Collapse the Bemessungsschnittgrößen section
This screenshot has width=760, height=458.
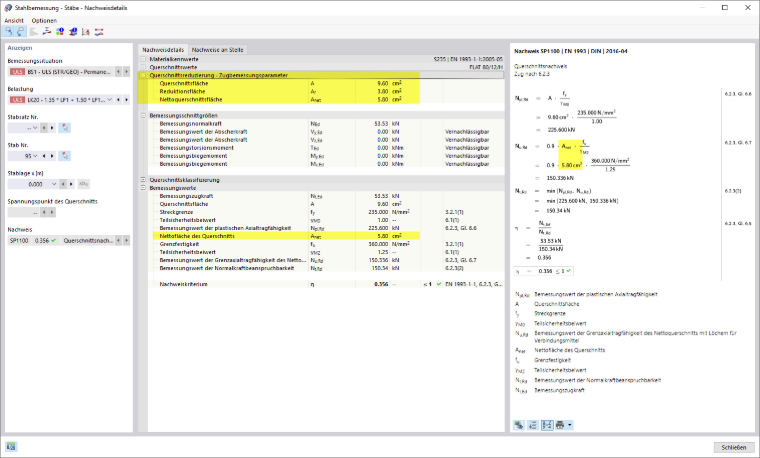coord(143,116)
